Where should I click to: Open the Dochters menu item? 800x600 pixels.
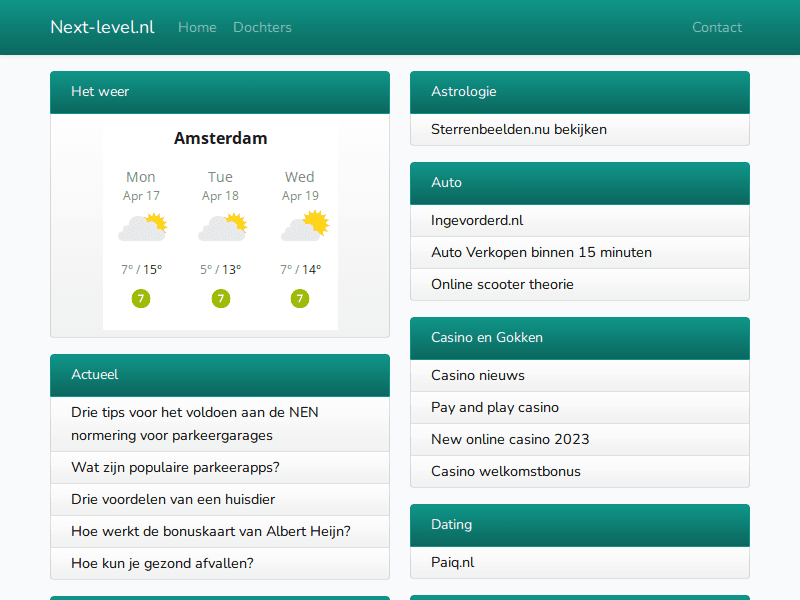[262, 27]
